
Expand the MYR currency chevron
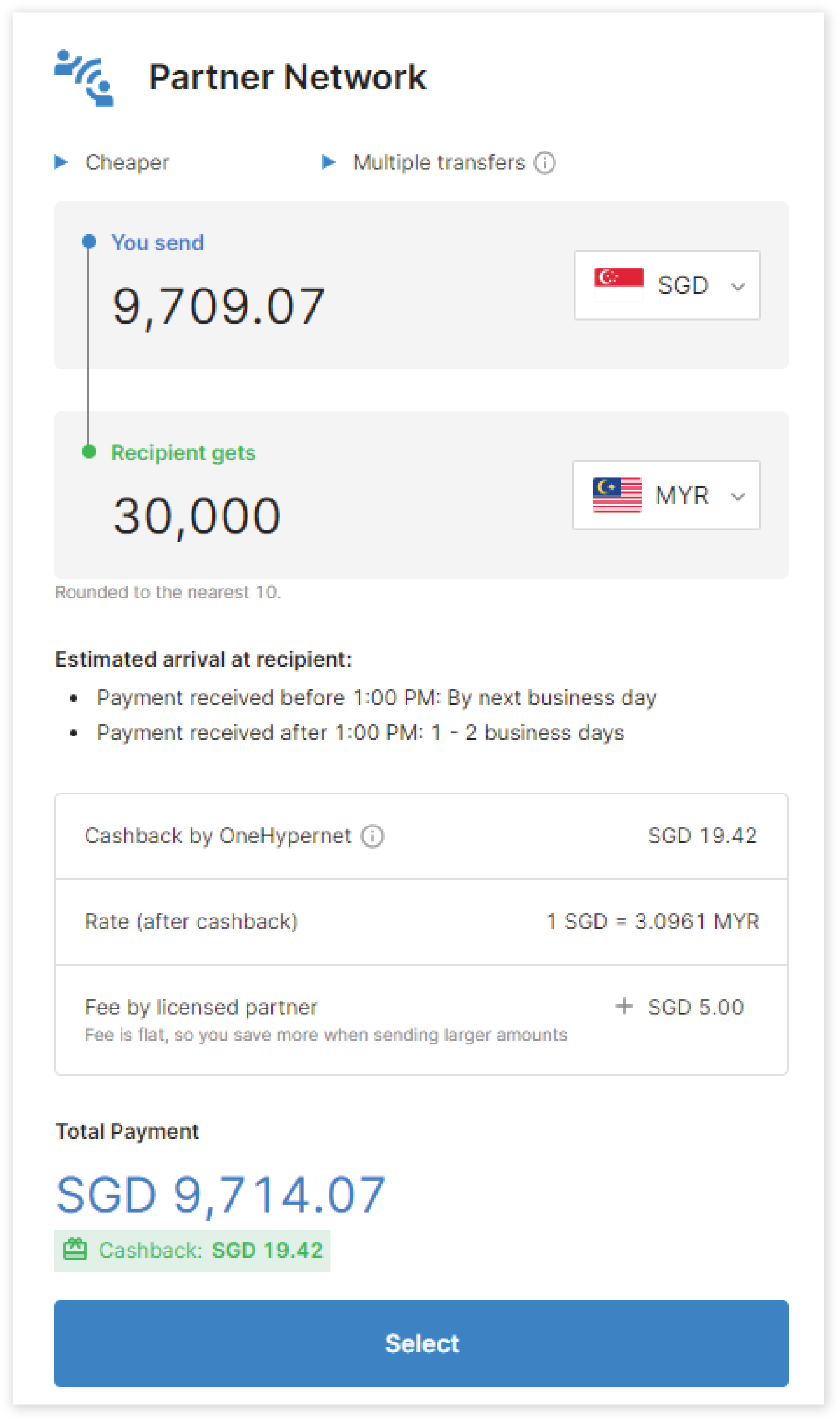tap(737, 497)
